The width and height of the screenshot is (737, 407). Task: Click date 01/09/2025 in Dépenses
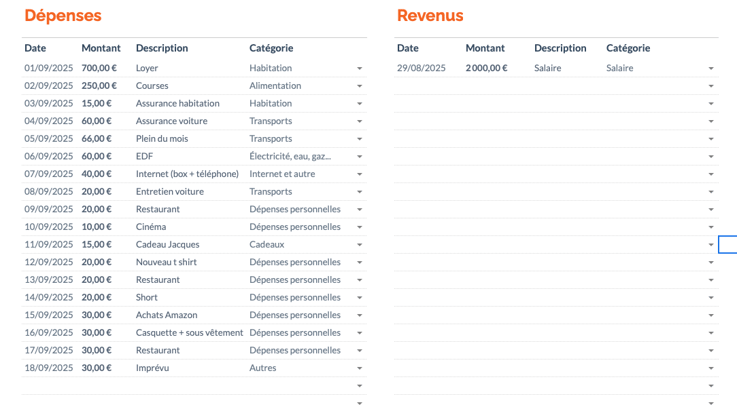click(49, 68)
